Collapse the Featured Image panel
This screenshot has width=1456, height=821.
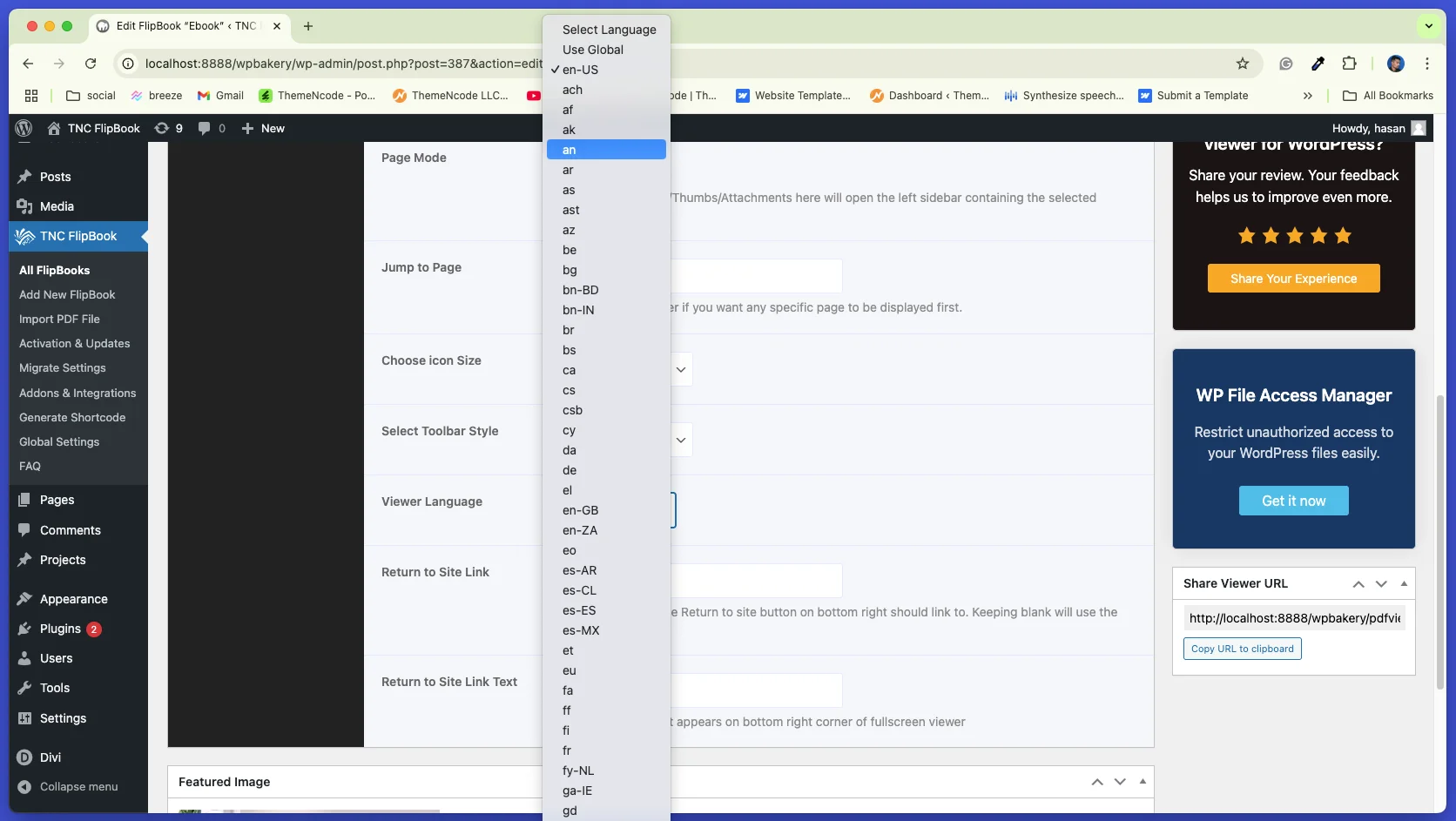(1142, 782)
